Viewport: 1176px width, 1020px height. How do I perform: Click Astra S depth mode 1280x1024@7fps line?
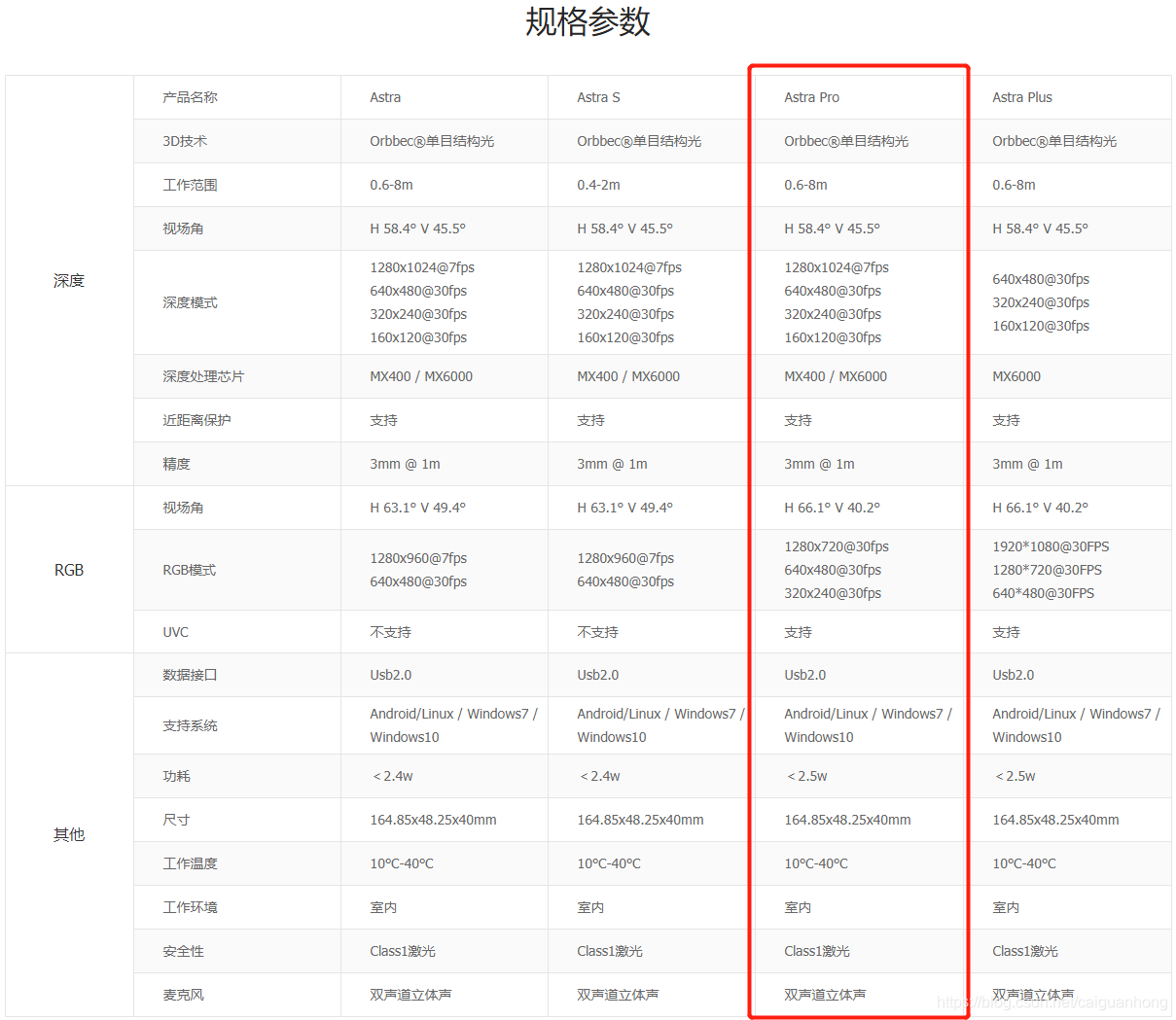tap(629, 267)
